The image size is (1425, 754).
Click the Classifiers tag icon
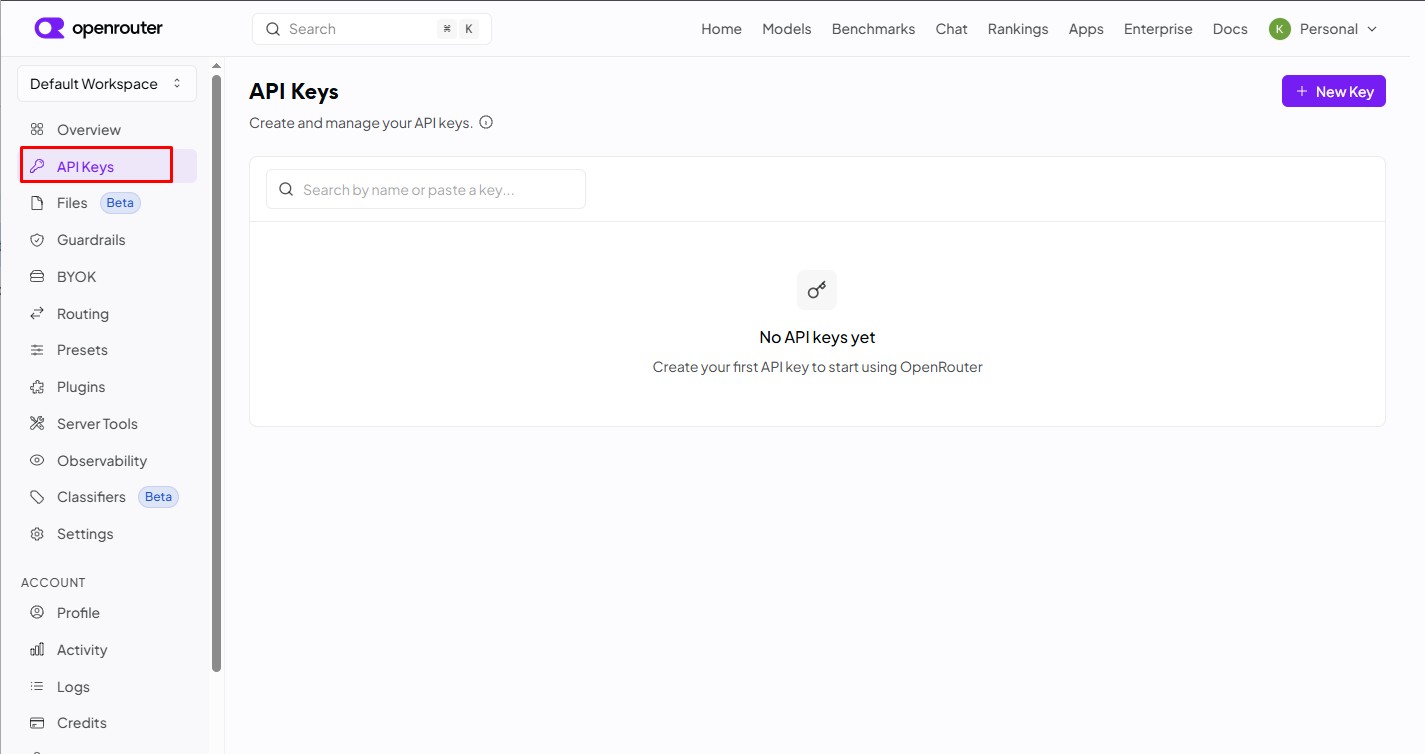37,497
